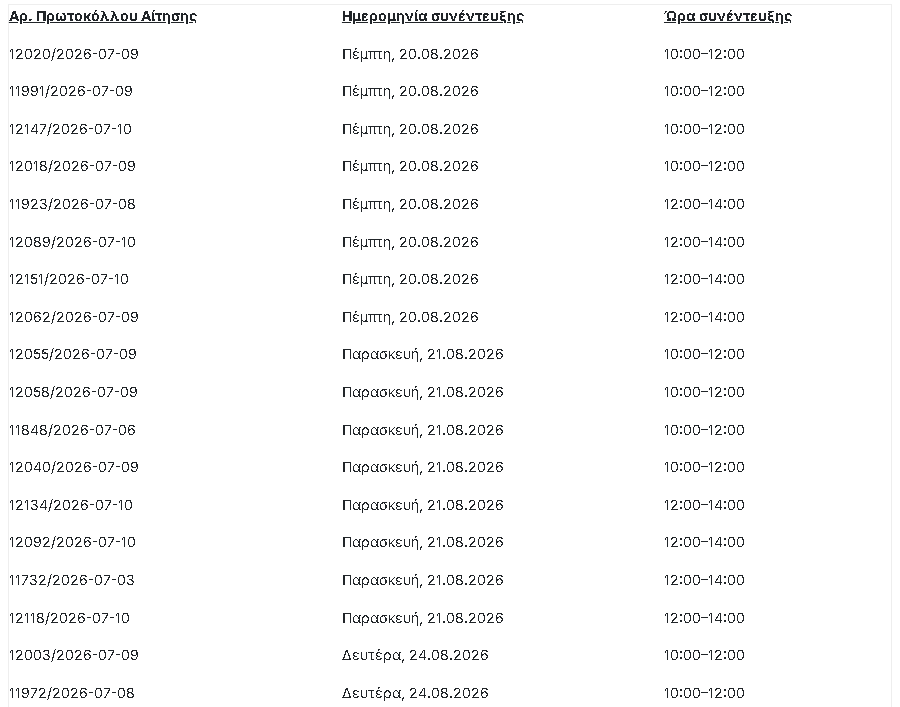This screenshot has width=900, height=707.
Task: Click protocol entry 11923/2026-07-08
Action: pyautogui.click(x=72, y=204)
